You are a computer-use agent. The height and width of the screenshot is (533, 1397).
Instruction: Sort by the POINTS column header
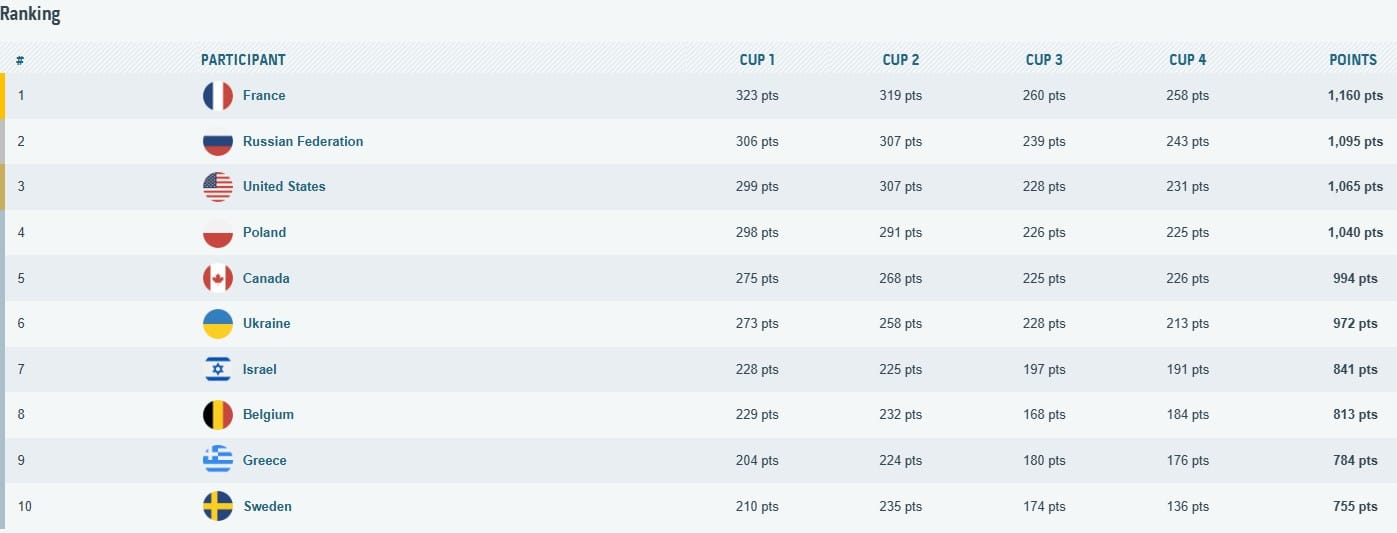pyautogui.click(x=1353, y=60)
